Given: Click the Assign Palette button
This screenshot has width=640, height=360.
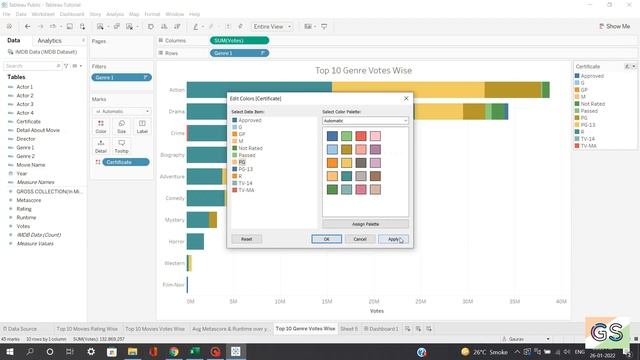Looking at the screenshot, I should pos(365,224).
